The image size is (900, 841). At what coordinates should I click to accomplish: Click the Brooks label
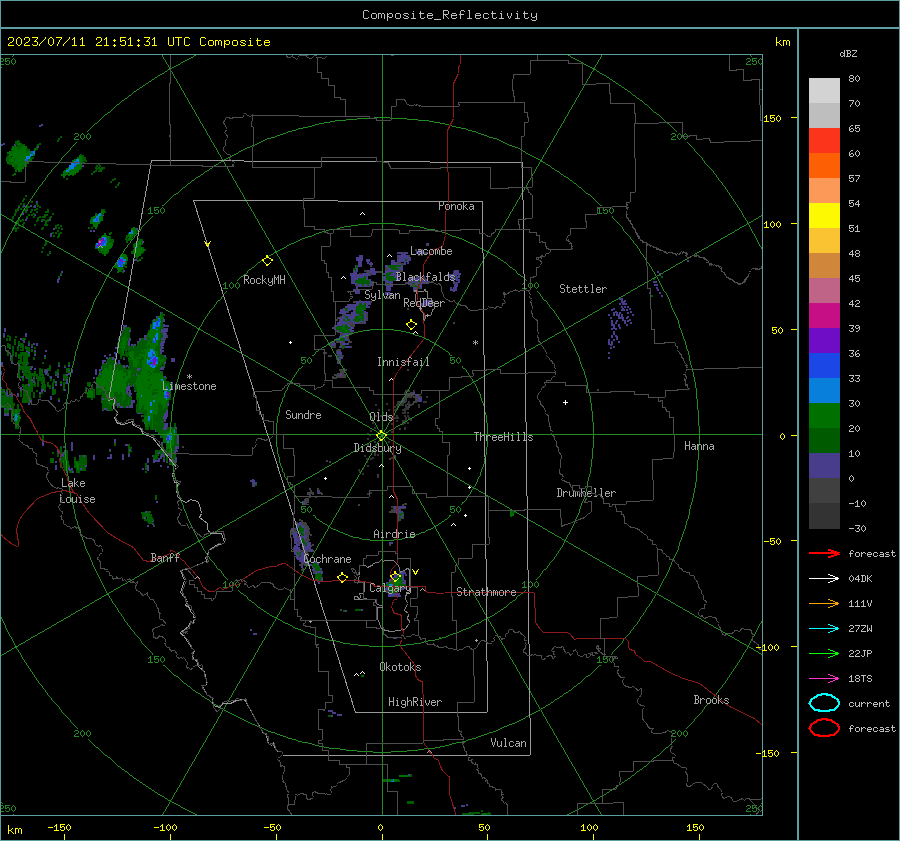tap(711, 700)
